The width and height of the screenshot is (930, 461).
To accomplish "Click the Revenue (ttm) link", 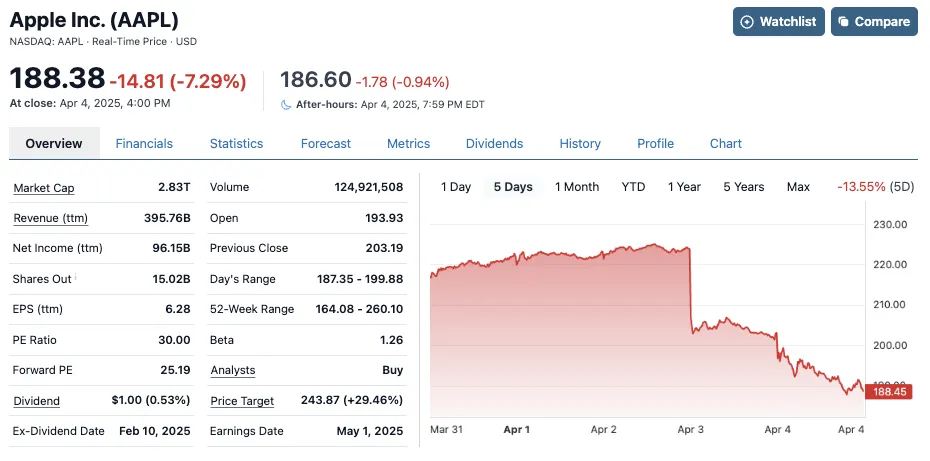I will point(51,218).
